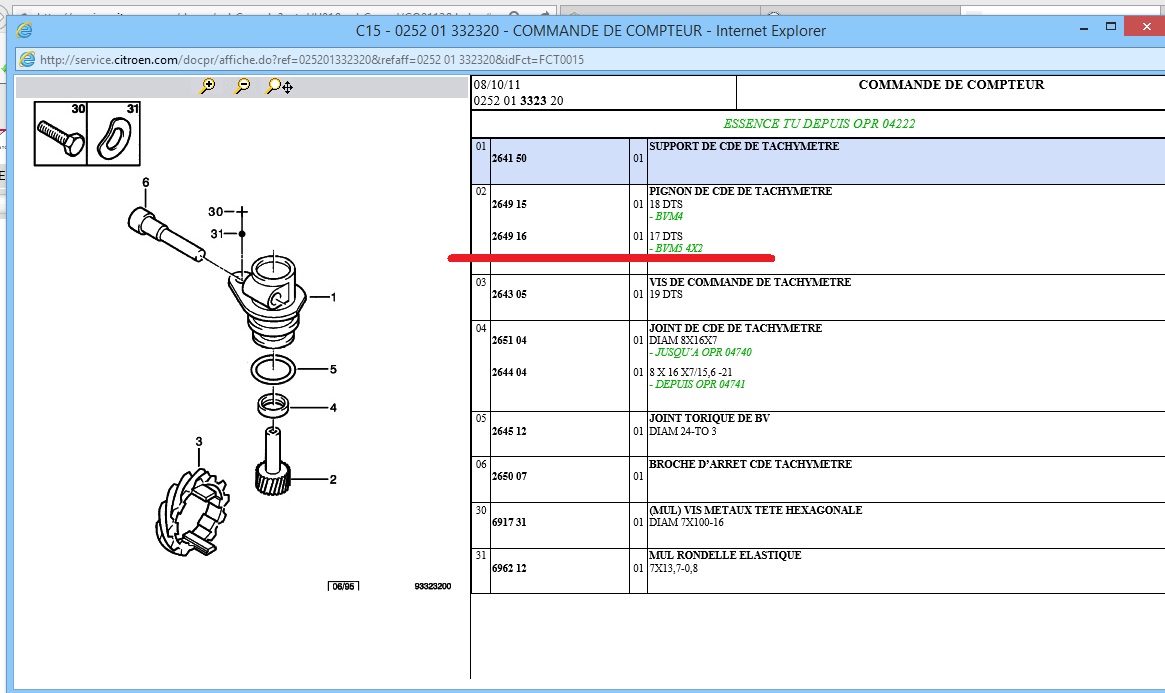1165x693 pixels.
Task: Select the zoom and pan tool icon
Action: click(x=279, y=87)
